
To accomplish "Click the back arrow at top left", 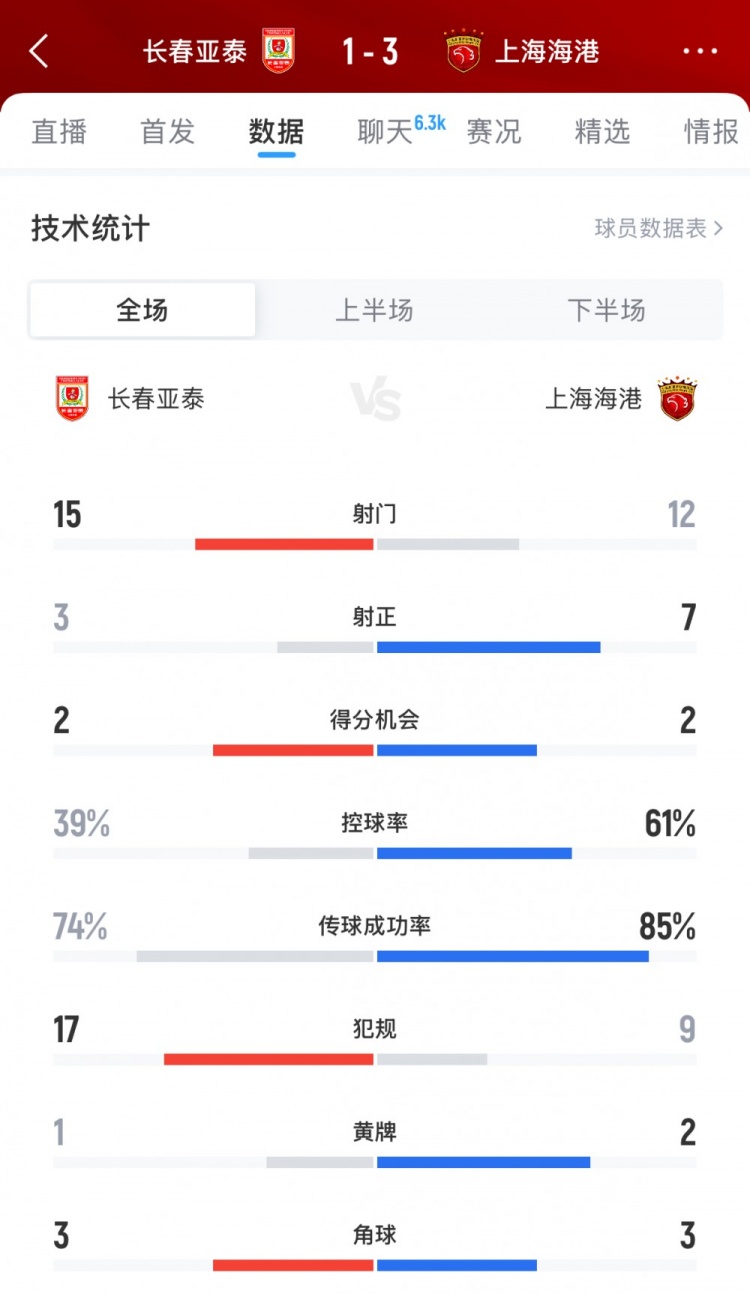I will [x=38, y=51].
